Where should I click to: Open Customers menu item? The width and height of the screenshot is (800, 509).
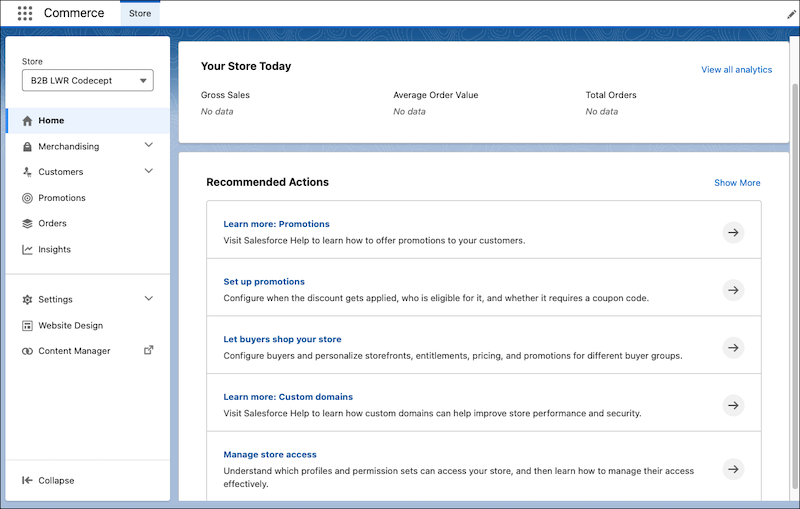(88, 172)
